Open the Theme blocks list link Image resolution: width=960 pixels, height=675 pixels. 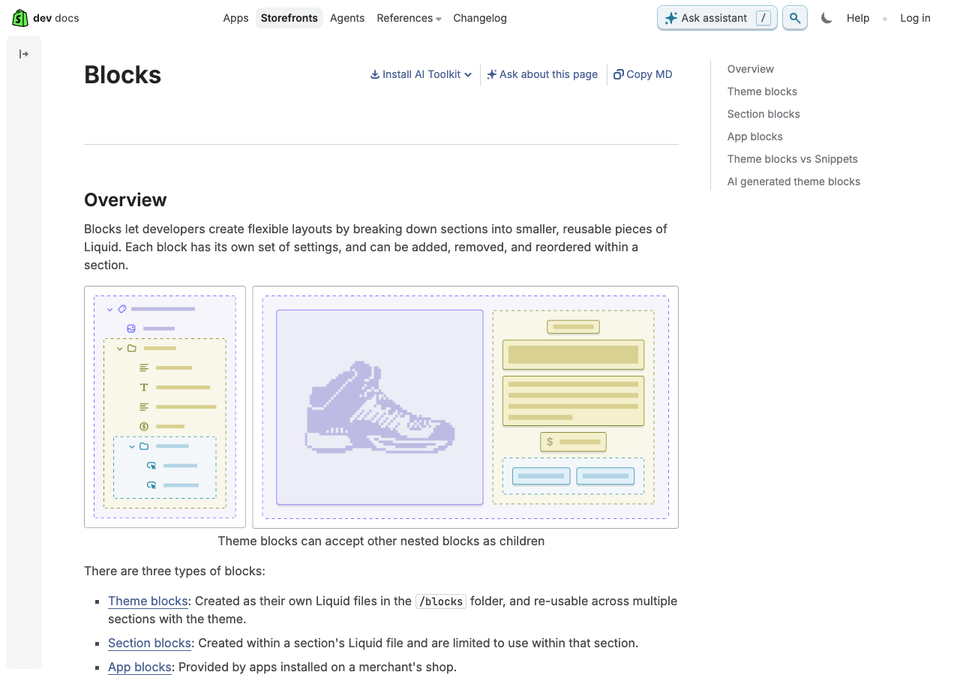coord(148,601)
